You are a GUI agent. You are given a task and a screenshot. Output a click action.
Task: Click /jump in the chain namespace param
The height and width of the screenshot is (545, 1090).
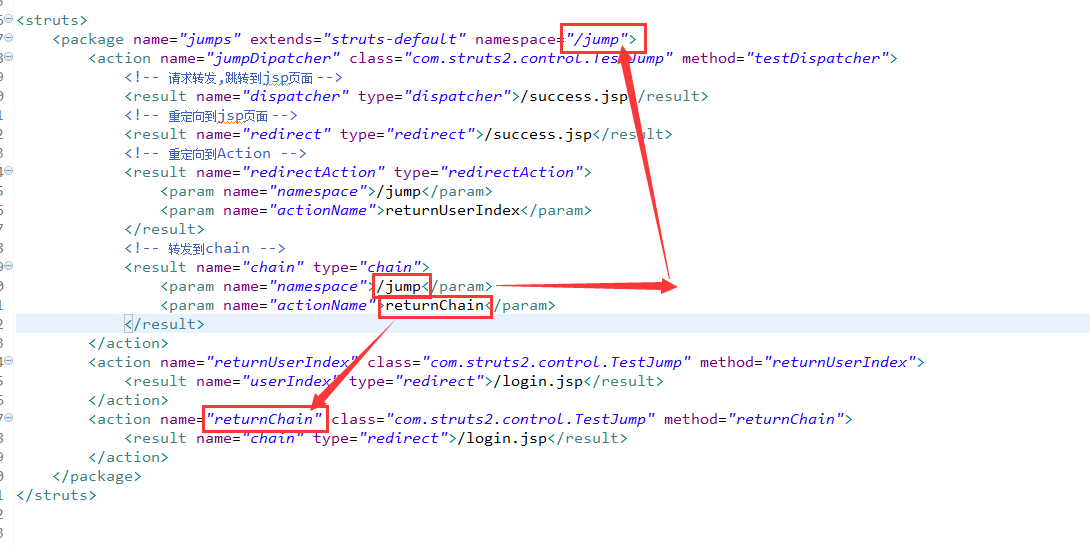[x=399, y=286]
